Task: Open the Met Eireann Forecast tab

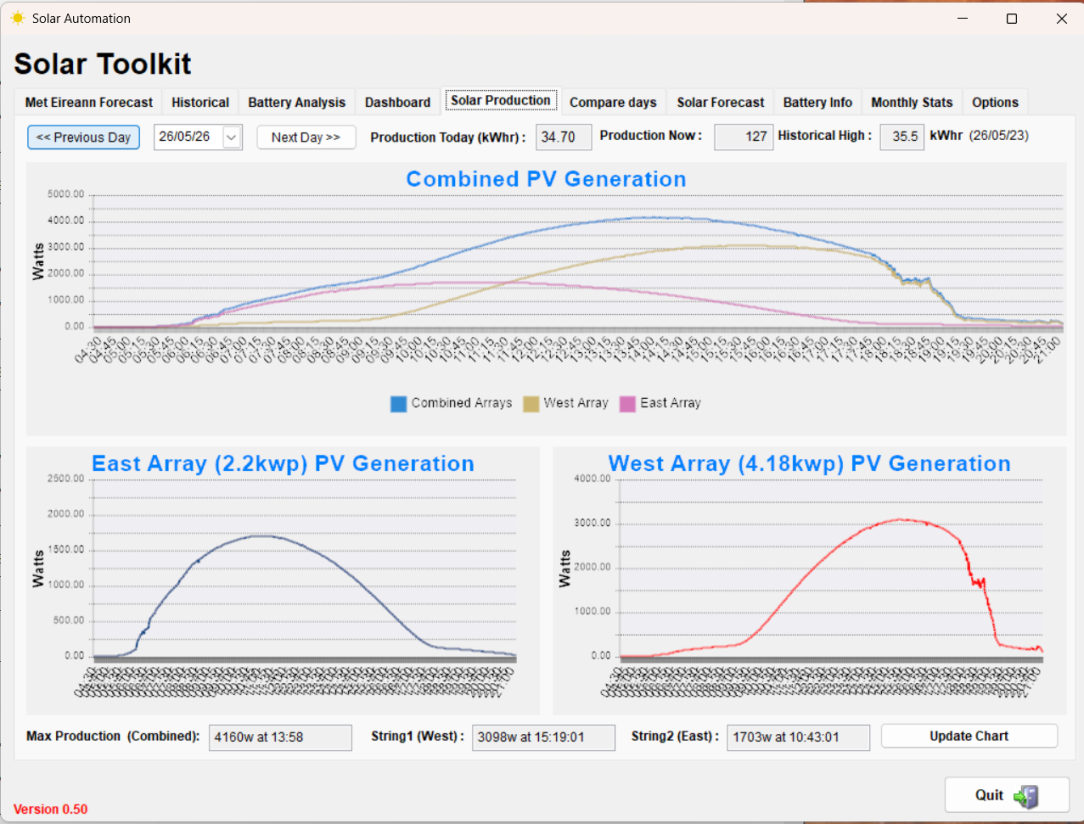Action: coord(88,102)
